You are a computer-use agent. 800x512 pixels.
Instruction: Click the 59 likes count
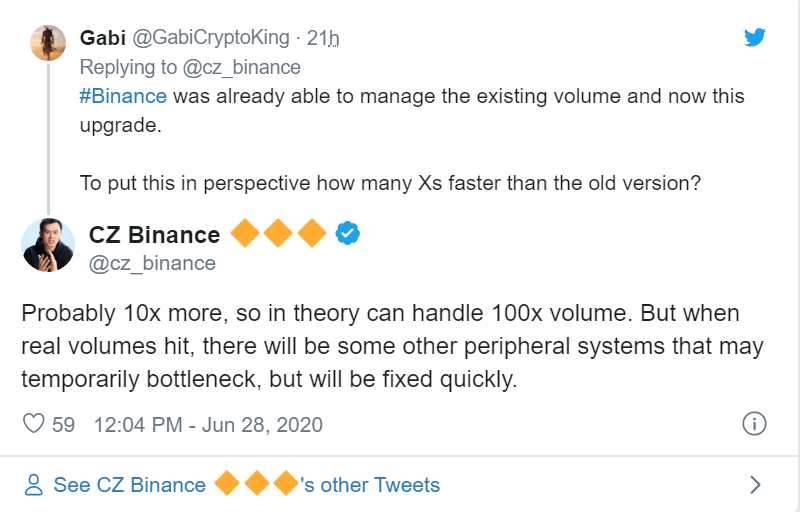64,424
